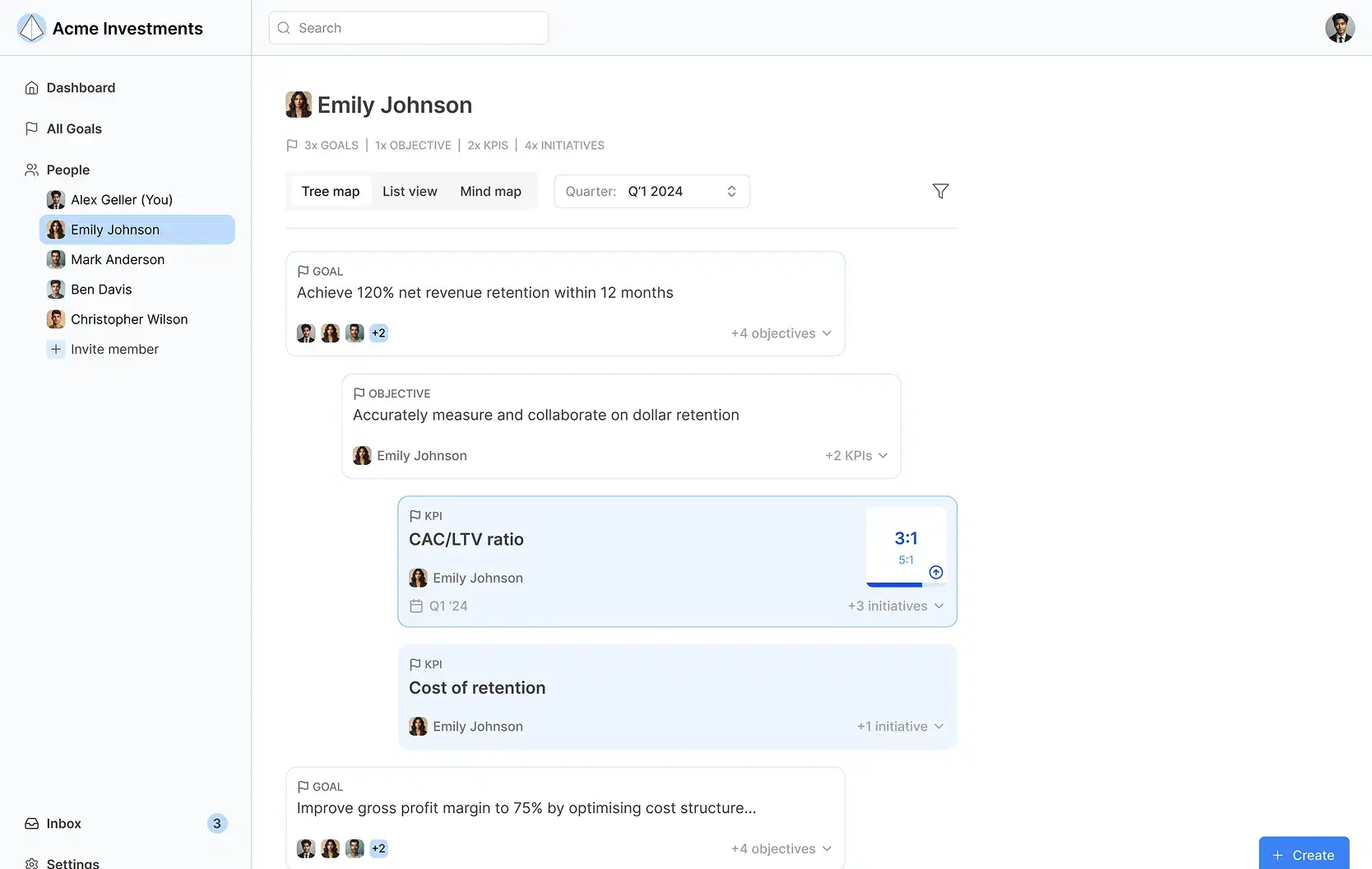Expand +3 initiatives under CAC/LTV ratio
This screenshot has height=869, width=1372.
click(x=896, y=606)
